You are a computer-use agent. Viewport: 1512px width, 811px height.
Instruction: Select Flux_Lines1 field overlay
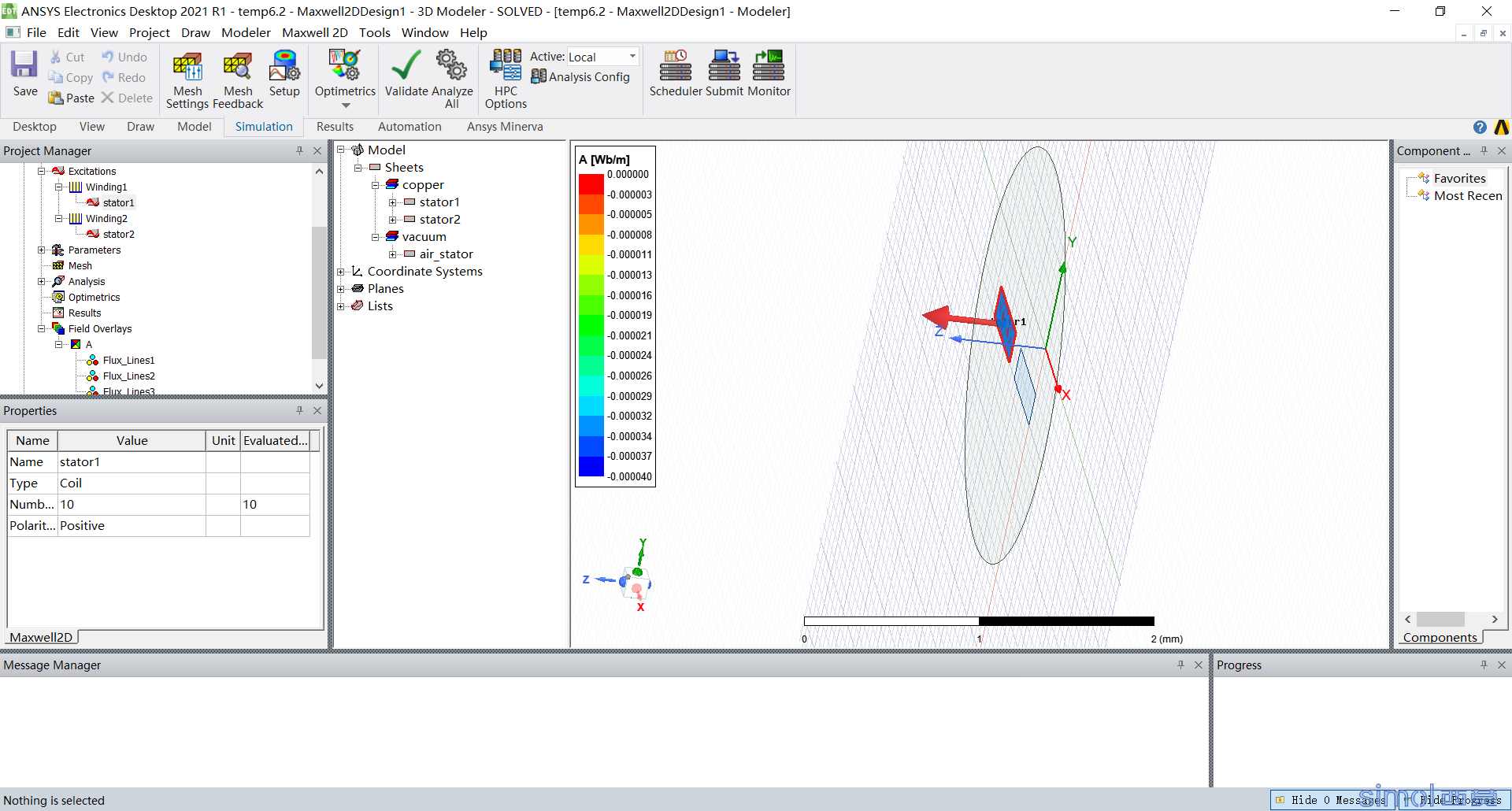pyautogui.click(x=128, y=360)
